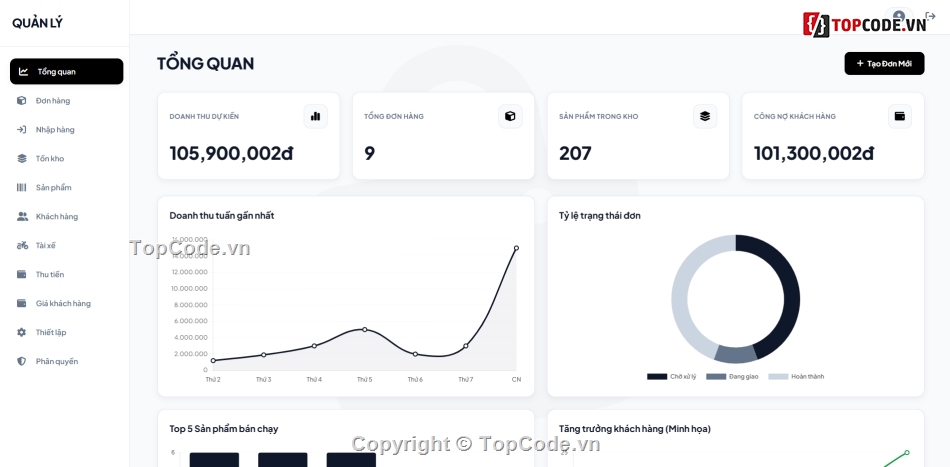
Task: Click the Doanh thu tuần gần nhất title
Action: (222, 216)
